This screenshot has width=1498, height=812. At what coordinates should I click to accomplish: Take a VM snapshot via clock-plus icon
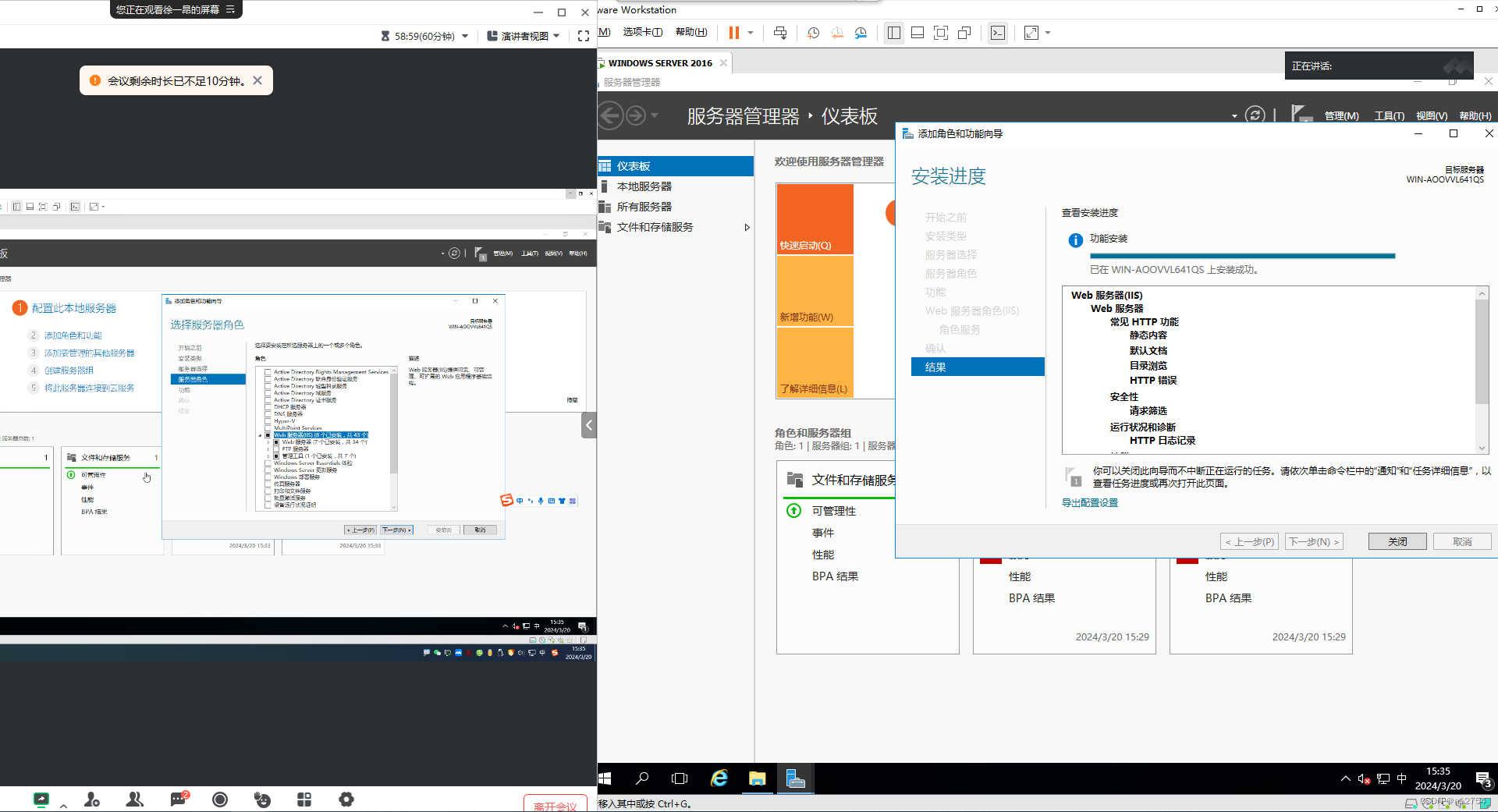pos(813,33)
